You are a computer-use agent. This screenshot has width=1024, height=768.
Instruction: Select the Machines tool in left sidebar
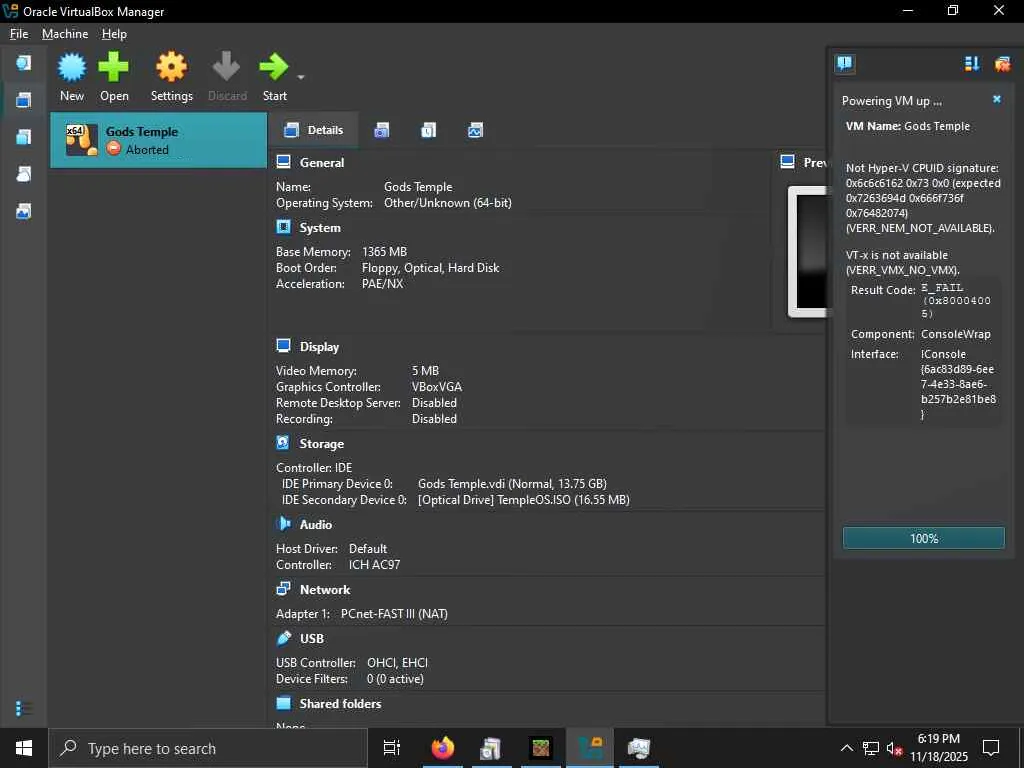pyautogui.click(x=24, y=100)
